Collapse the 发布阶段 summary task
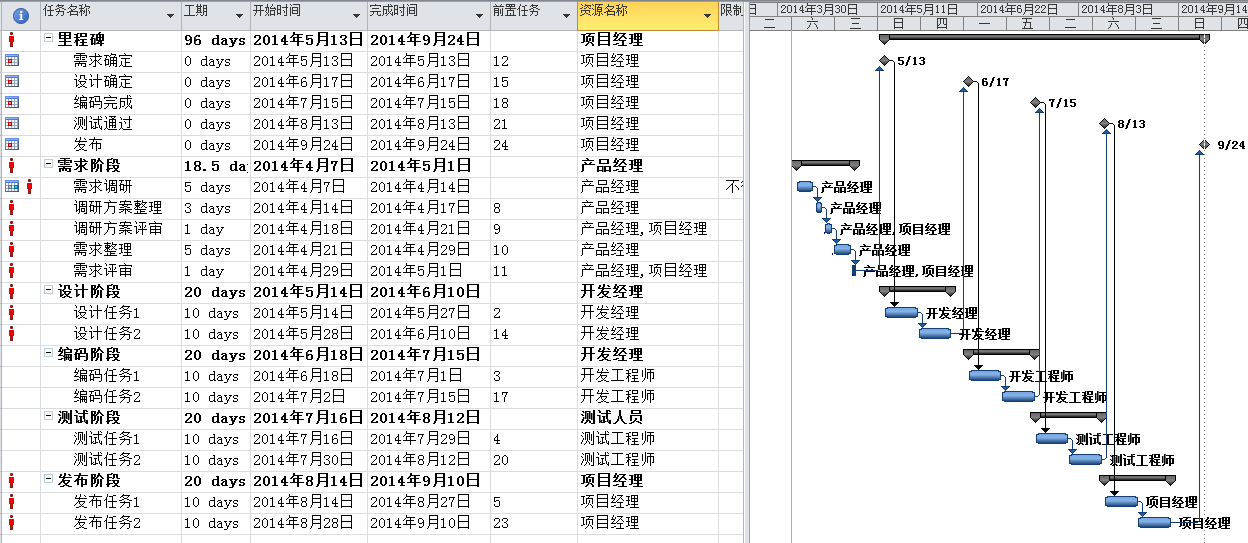The image size is (1248, 543). pyautogui.click(x=49, y=481)
